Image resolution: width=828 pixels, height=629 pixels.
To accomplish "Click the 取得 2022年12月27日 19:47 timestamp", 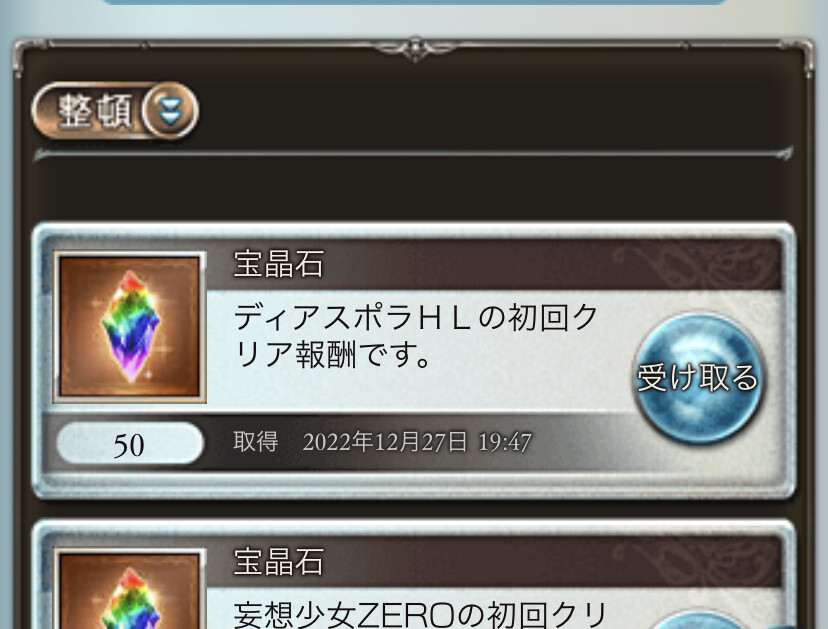I will pyautogui.click(x=382, y=442).
